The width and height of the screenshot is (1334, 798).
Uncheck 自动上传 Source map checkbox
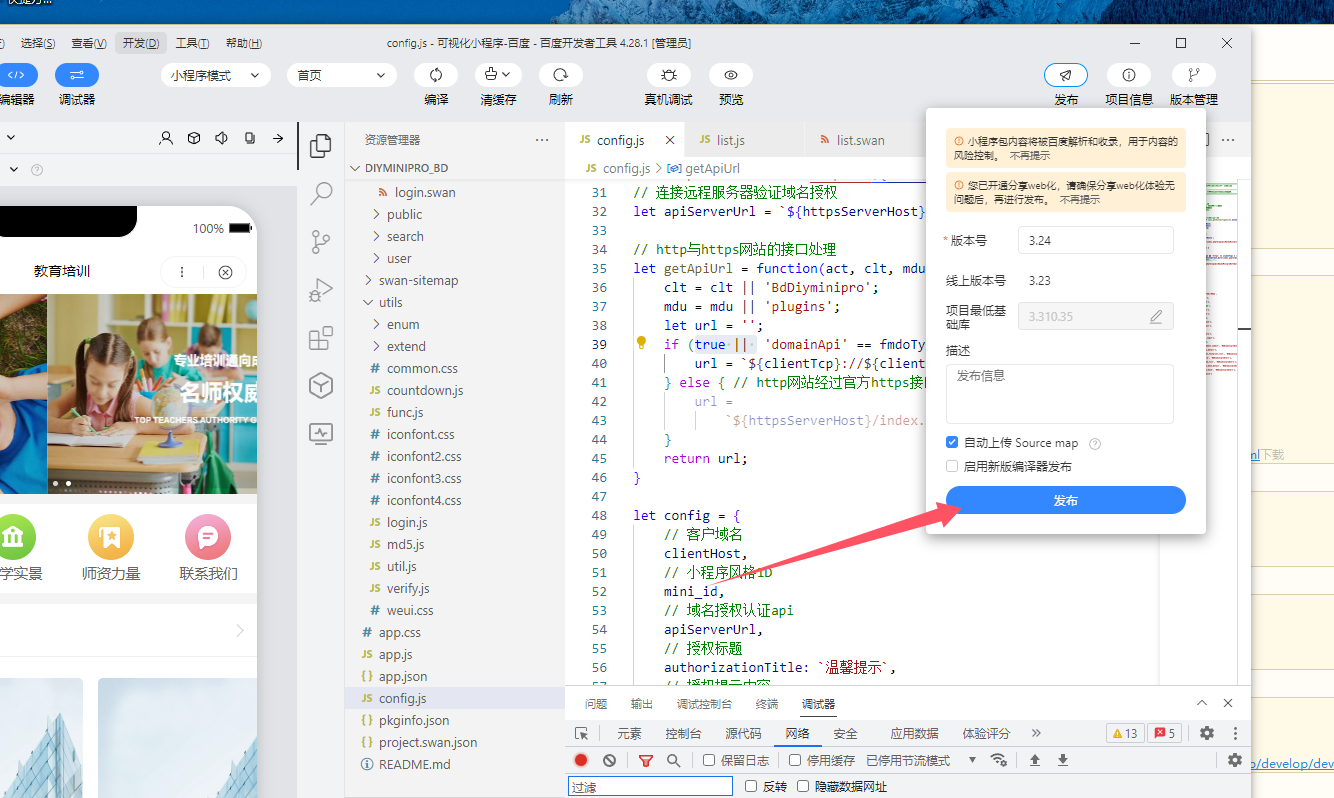(x=952, y=442)
